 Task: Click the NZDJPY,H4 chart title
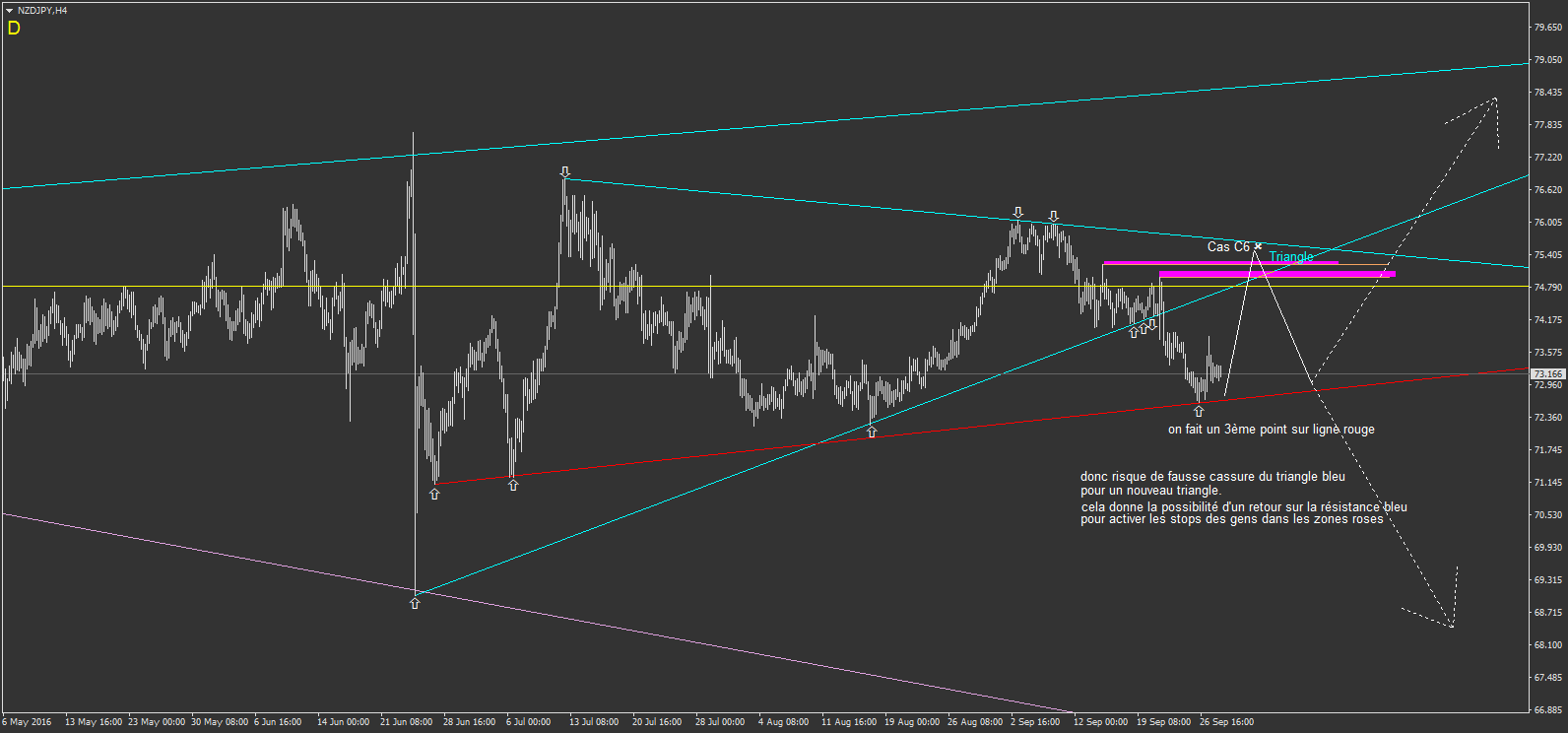(42, 11)
